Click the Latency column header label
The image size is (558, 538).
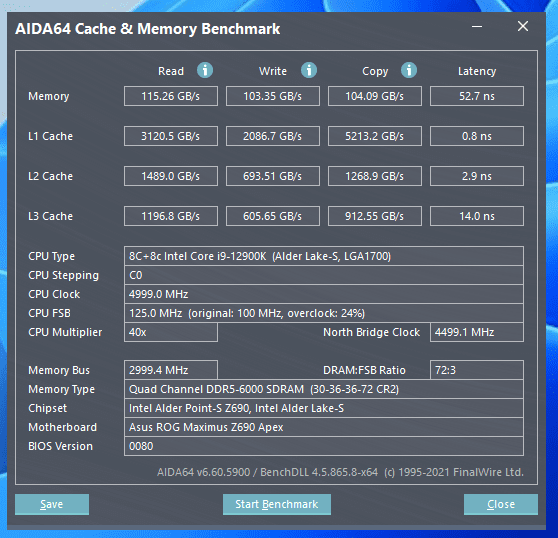(477, 72)
